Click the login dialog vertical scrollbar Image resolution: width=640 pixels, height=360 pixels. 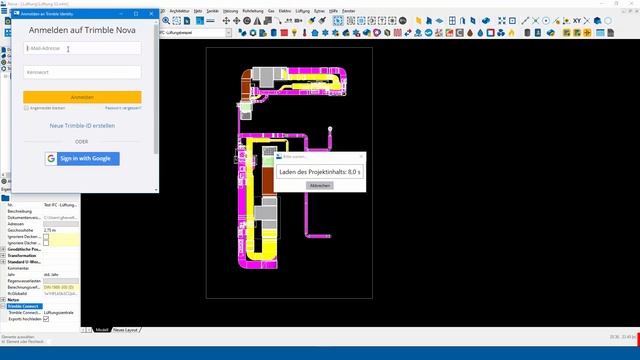click(x=156, y=88)
